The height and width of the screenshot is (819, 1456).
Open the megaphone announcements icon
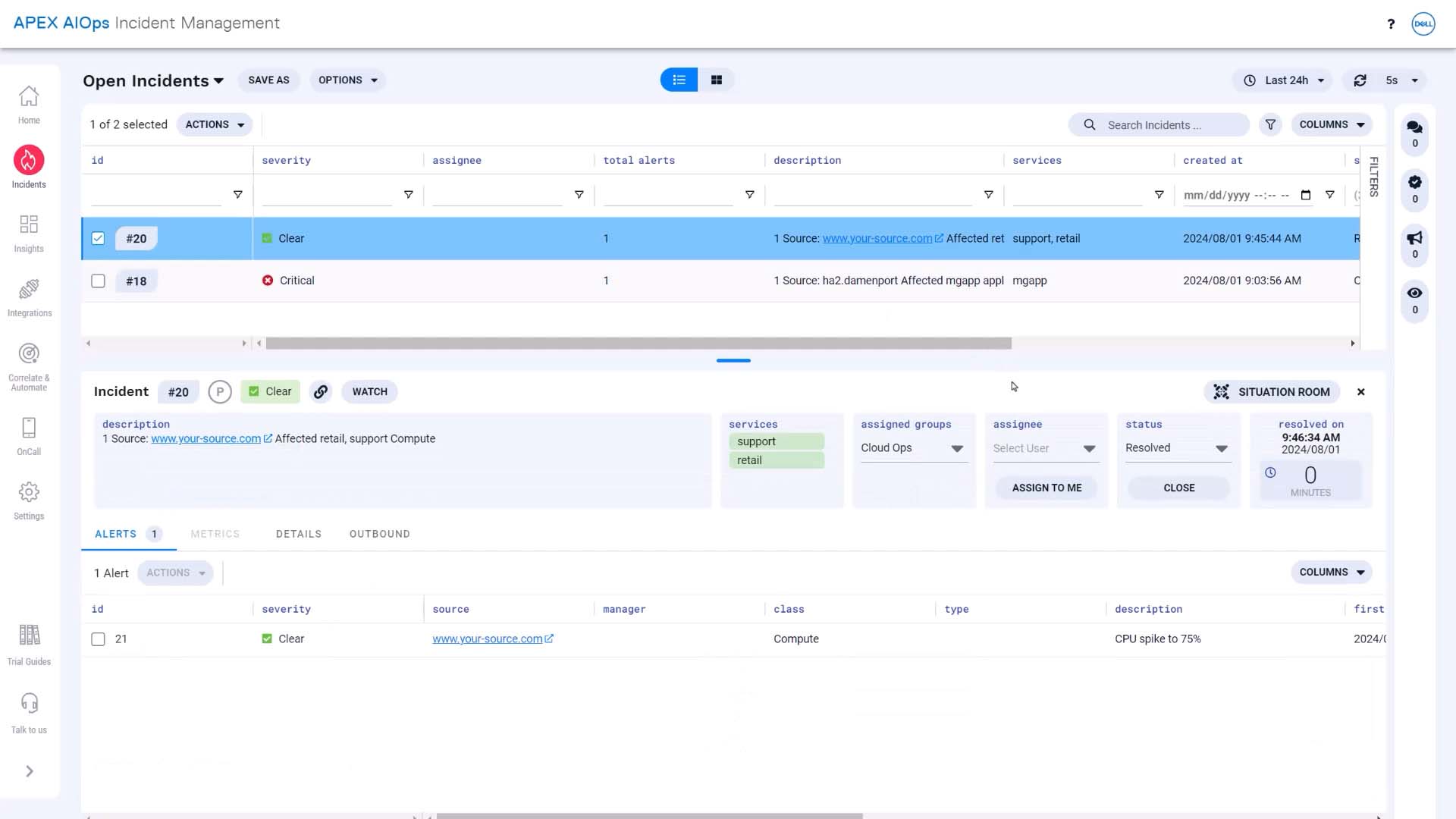[x=1414, y=237]
